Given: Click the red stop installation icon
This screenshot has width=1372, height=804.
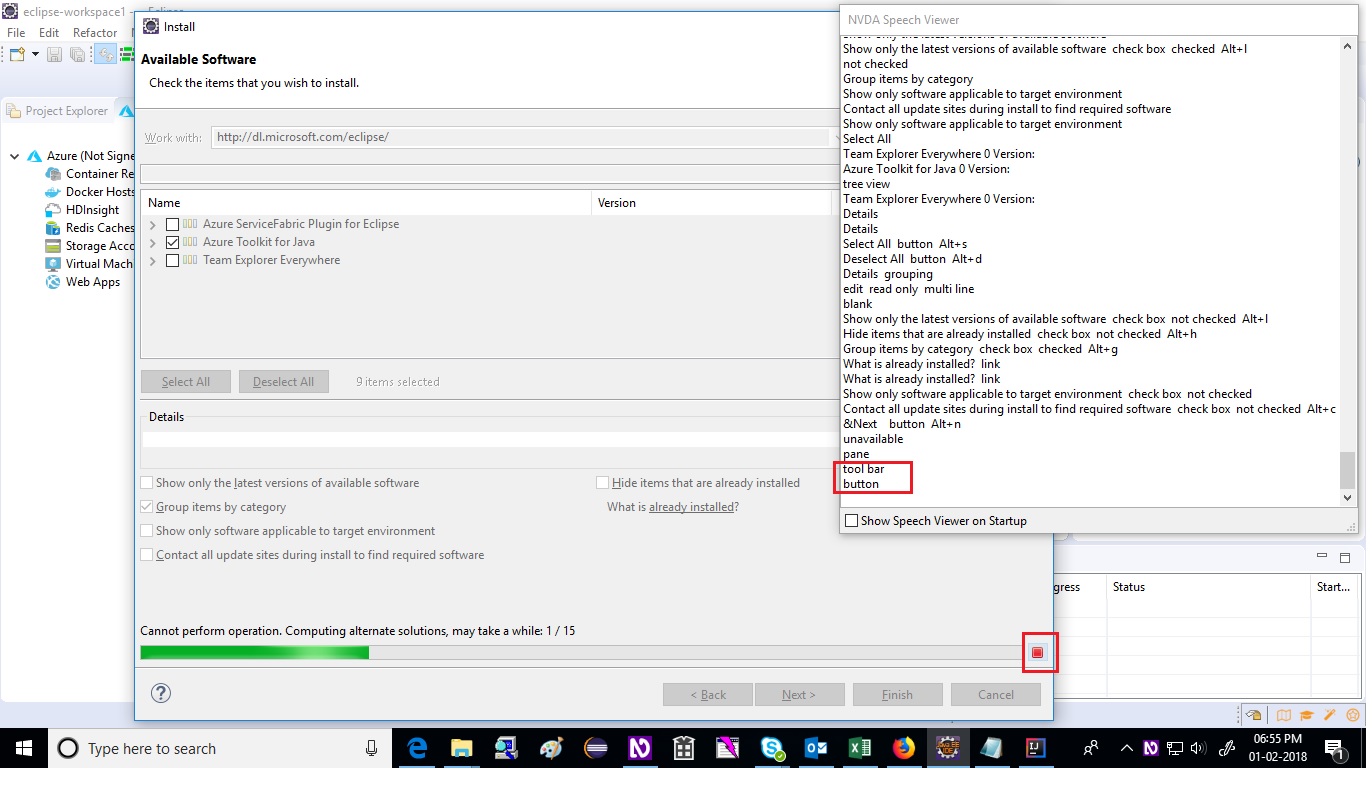Looking at the screenshot, I should [1039, 651].
